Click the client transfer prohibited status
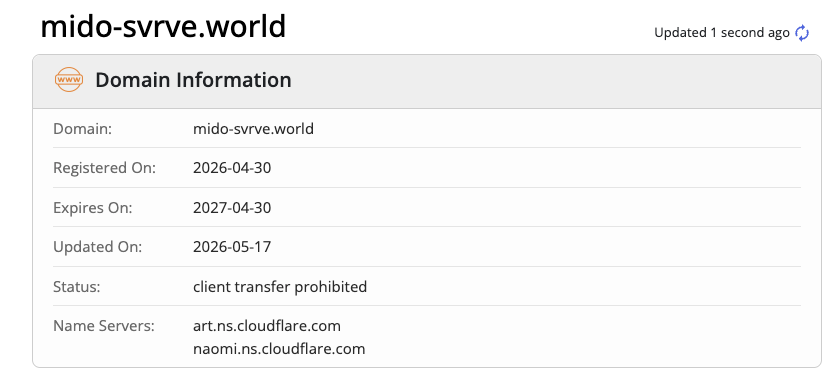The height and width of the screenshot is (378, 832). (280, 287)
